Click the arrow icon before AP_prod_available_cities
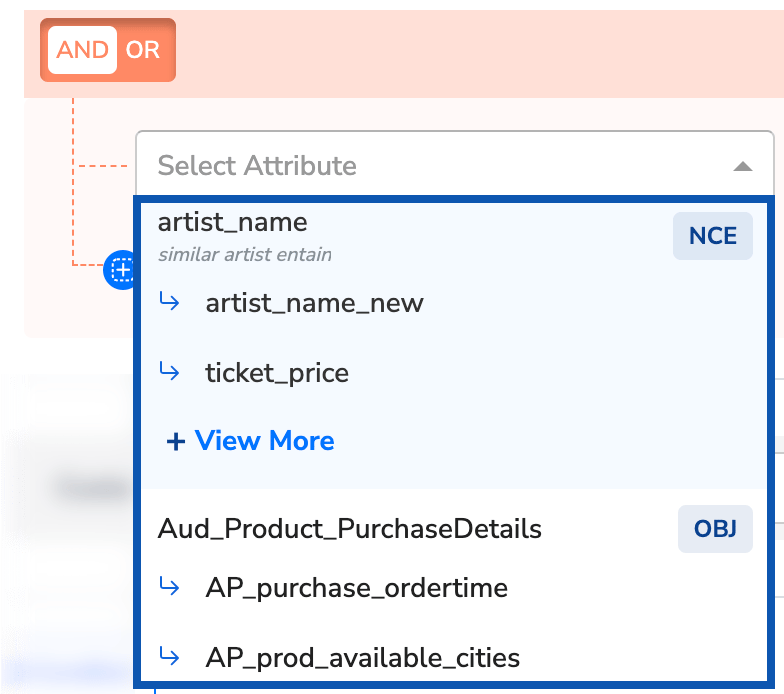The height and width of the screenshot is (694, 784). click(169, 656)
